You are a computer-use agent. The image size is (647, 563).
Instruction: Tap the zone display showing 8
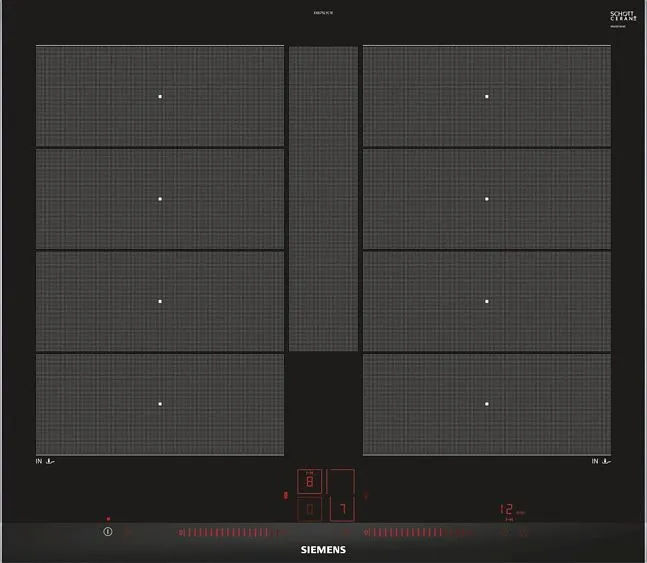click(309, 481)
